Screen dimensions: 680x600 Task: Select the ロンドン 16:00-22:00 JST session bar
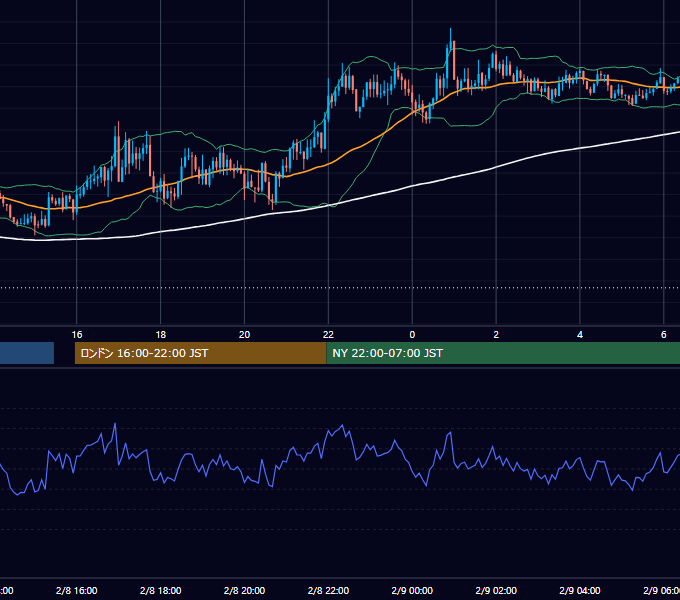coord(200,353)
